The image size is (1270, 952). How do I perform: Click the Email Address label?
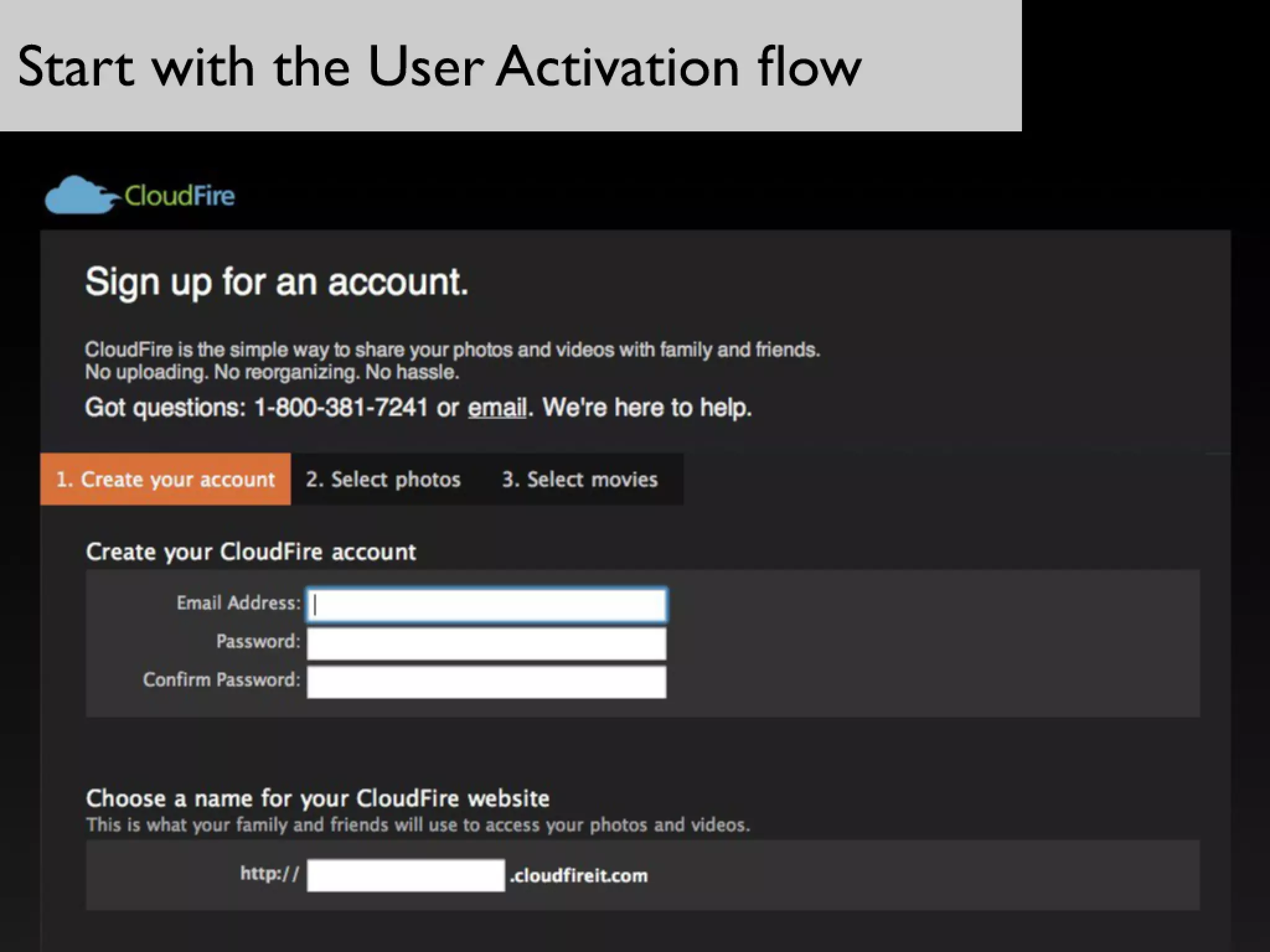[239, 603]
